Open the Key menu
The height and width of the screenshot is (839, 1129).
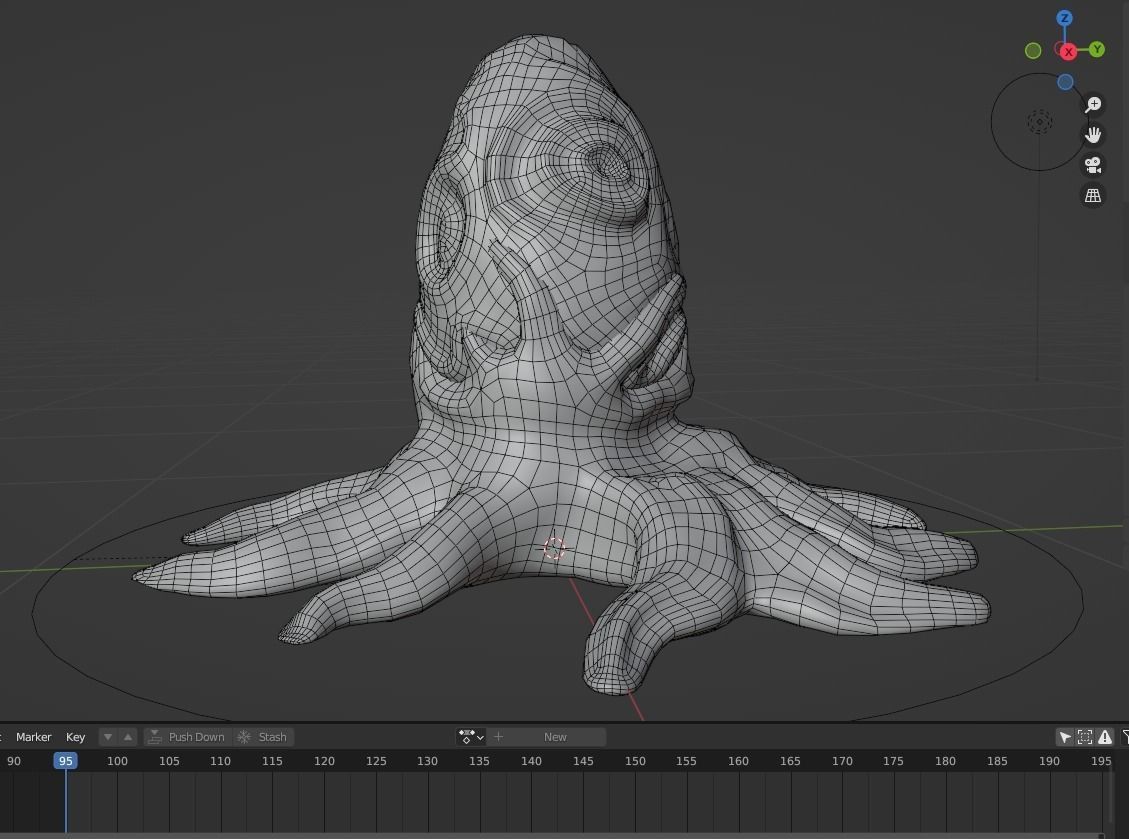75,737
